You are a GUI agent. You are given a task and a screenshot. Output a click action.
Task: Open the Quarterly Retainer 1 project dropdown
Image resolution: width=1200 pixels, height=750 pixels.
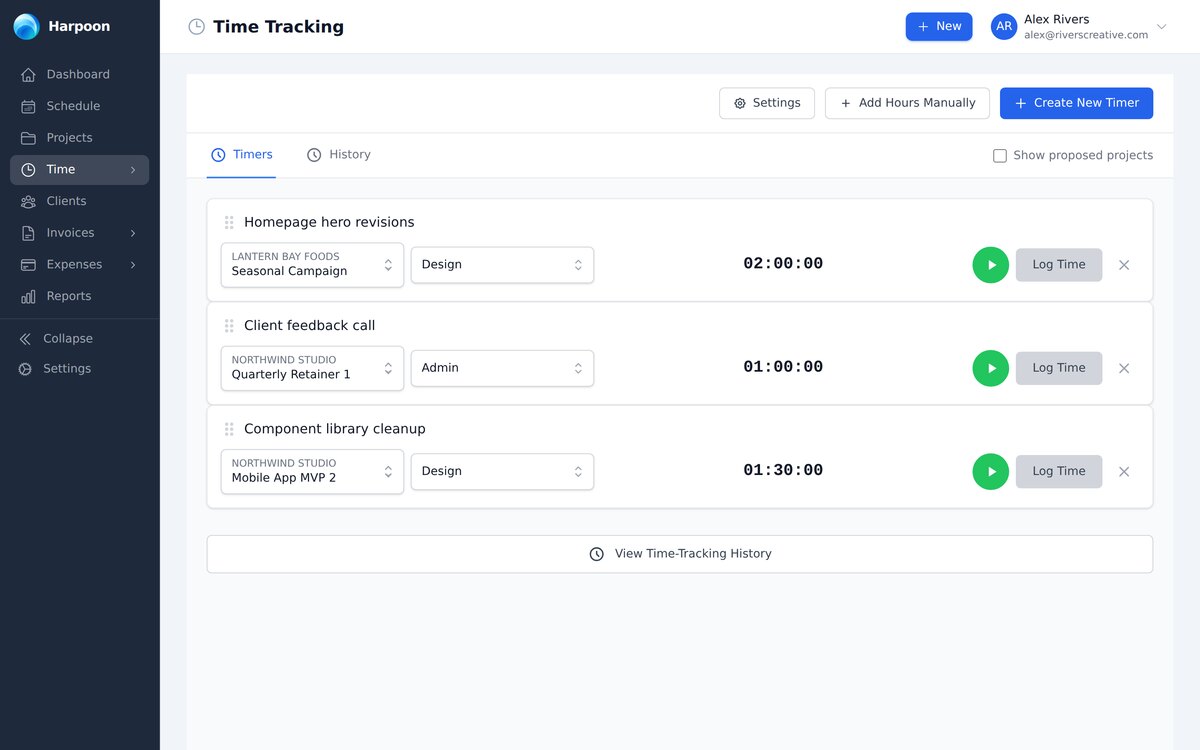312,368
